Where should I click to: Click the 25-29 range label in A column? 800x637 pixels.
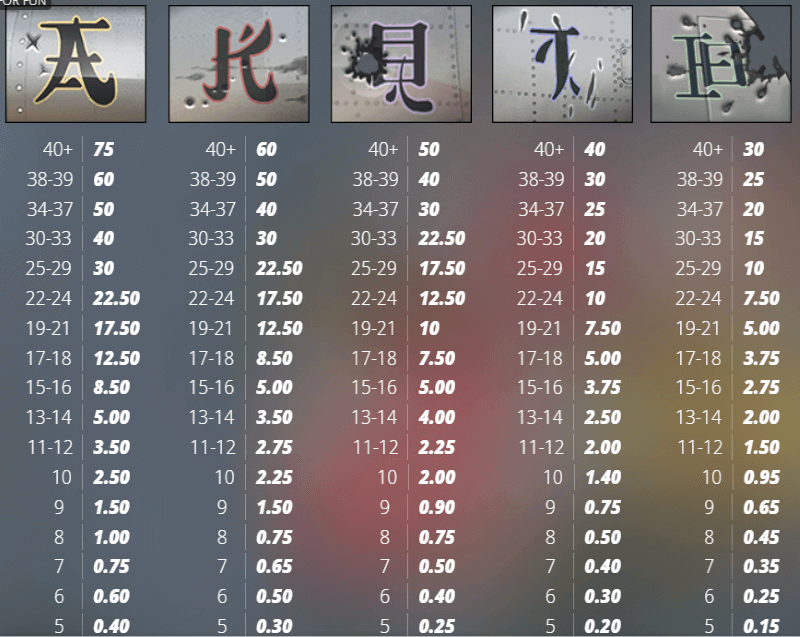tap(48, 268)
